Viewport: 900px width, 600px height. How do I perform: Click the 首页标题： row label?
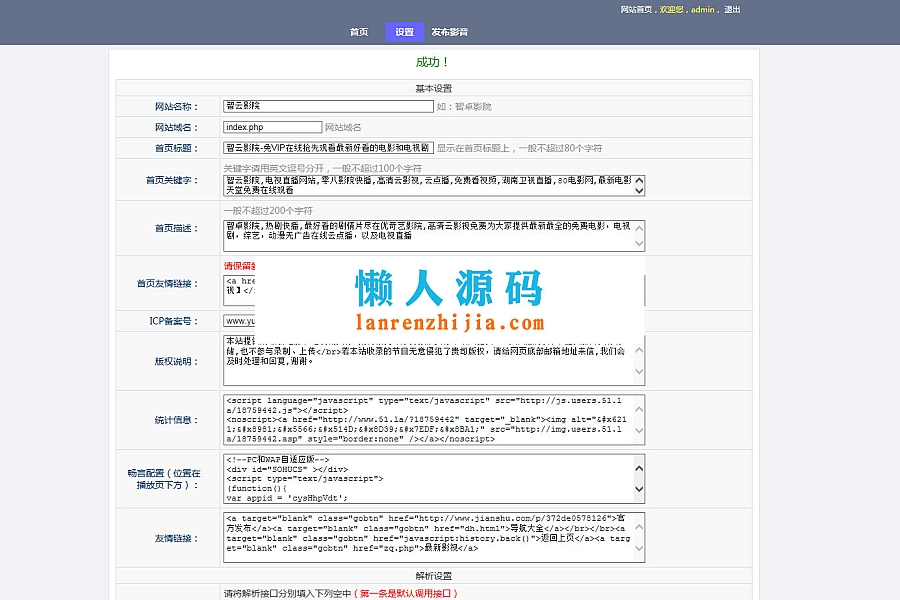pos(176,148)
